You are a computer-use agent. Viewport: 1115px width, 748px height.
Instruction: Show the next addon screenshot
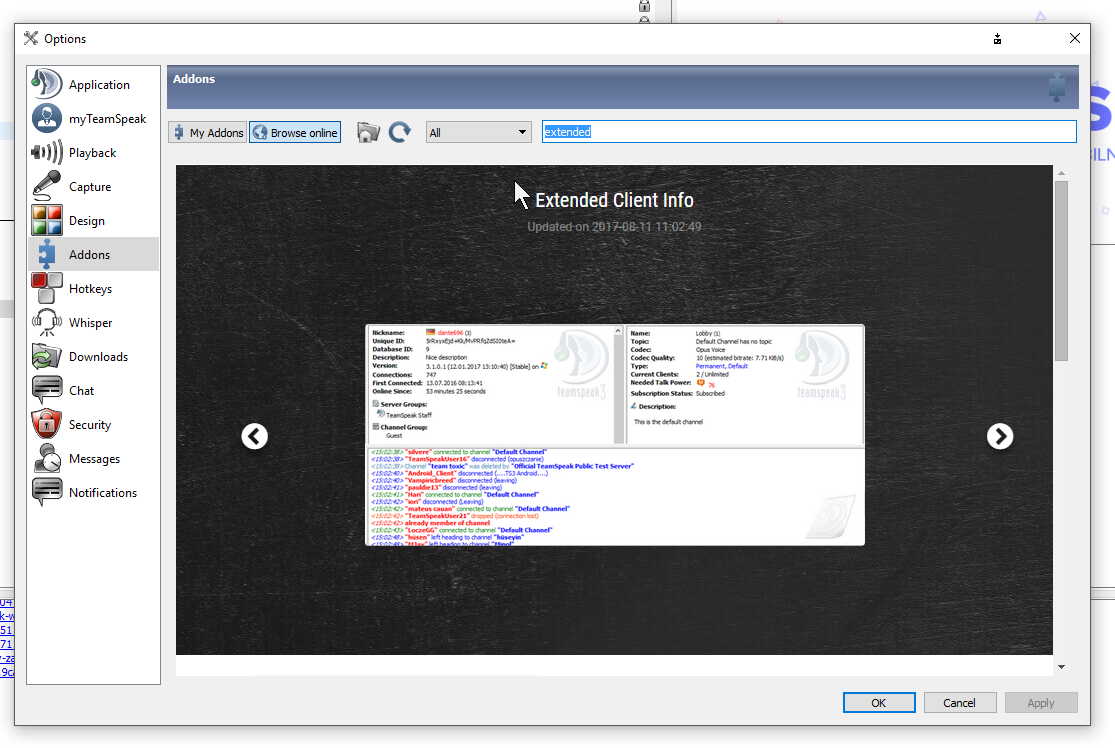(1000, 436)
